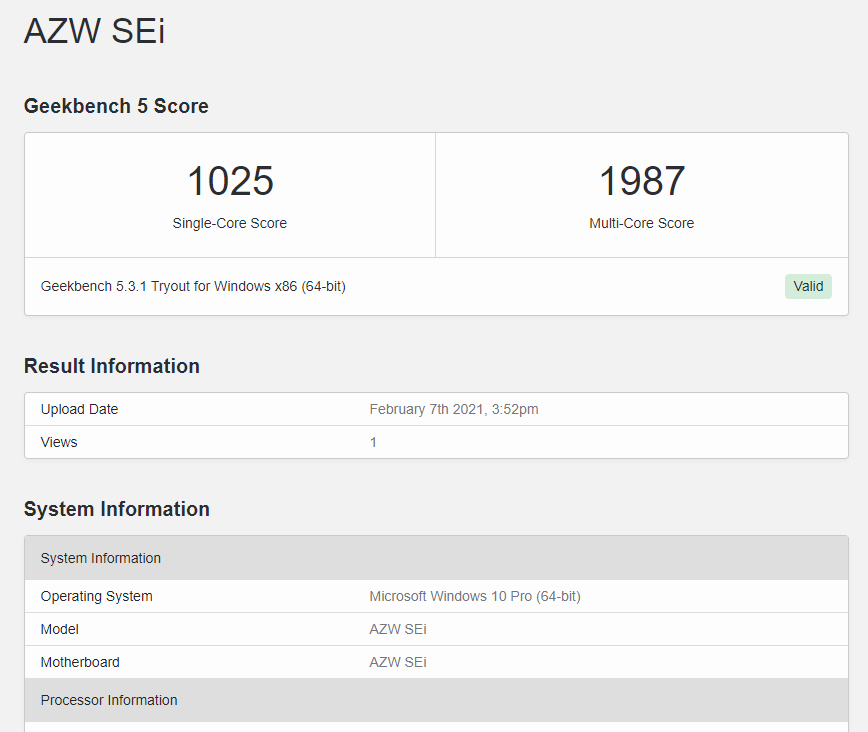
Task: Click the Valid status badge
Action: [x=808, y=286]
